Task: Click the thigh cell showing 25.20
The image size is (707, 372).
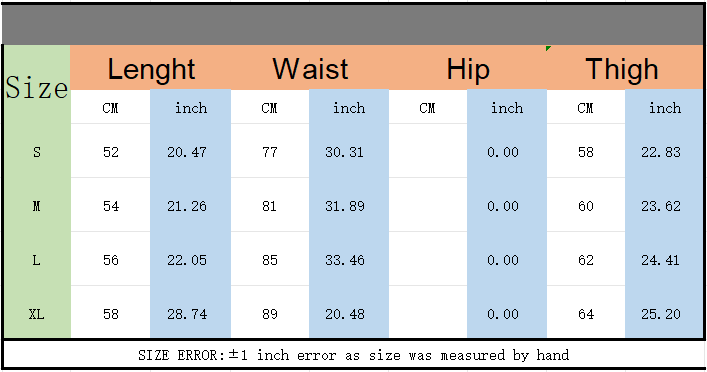Action: pyautogui.click(x=664, y=312)
